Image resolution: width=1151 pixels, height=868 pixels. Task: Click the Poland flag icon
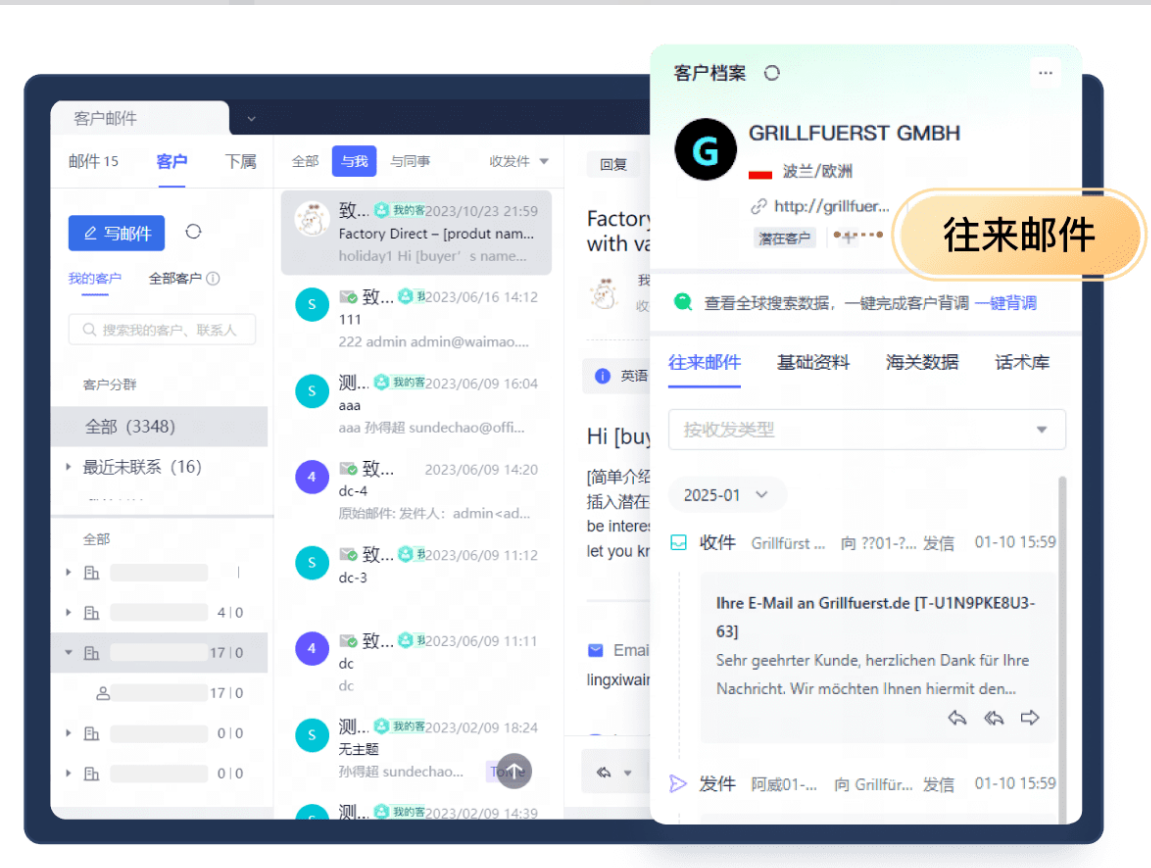[760, 173]
